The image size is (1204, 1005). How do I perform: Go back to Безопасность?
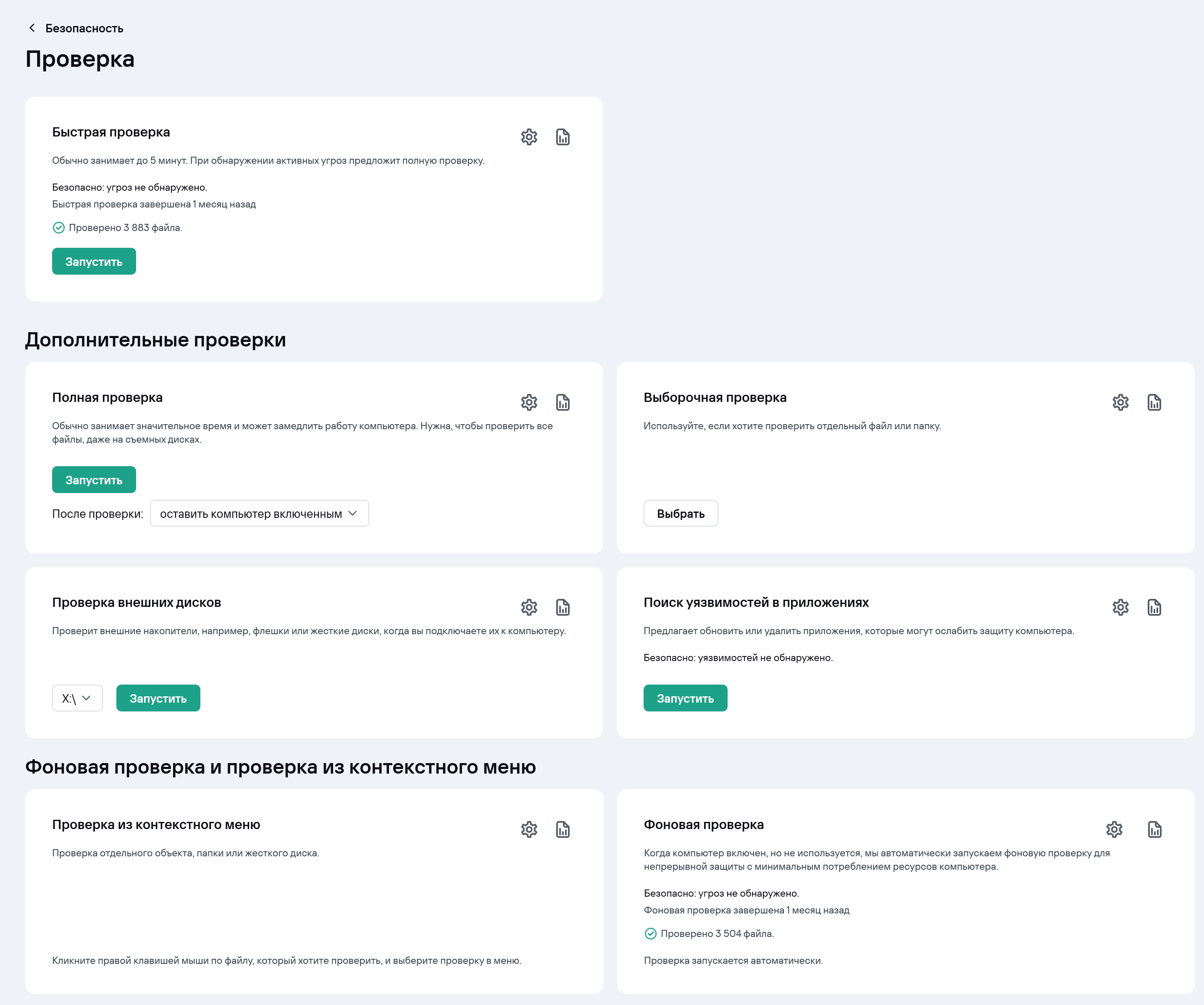pyautogui.click(x=76, y=28)
